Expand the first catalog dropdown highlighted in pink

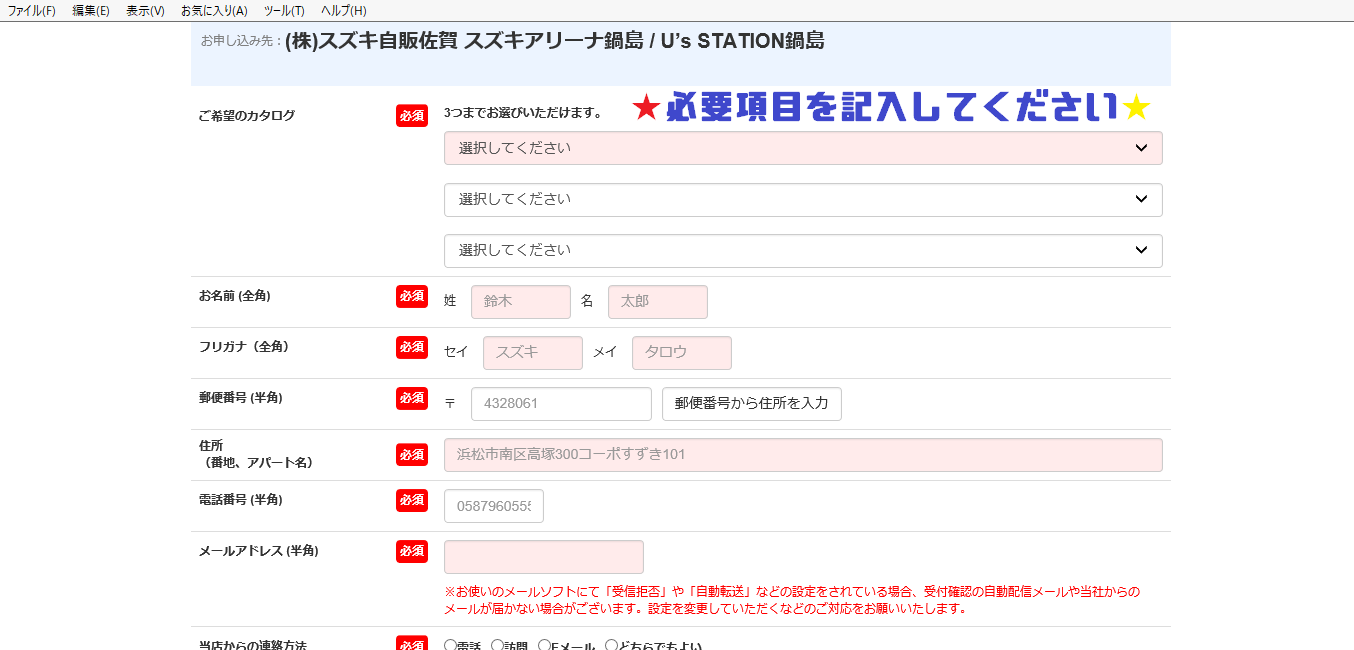(x=803, y=148)
